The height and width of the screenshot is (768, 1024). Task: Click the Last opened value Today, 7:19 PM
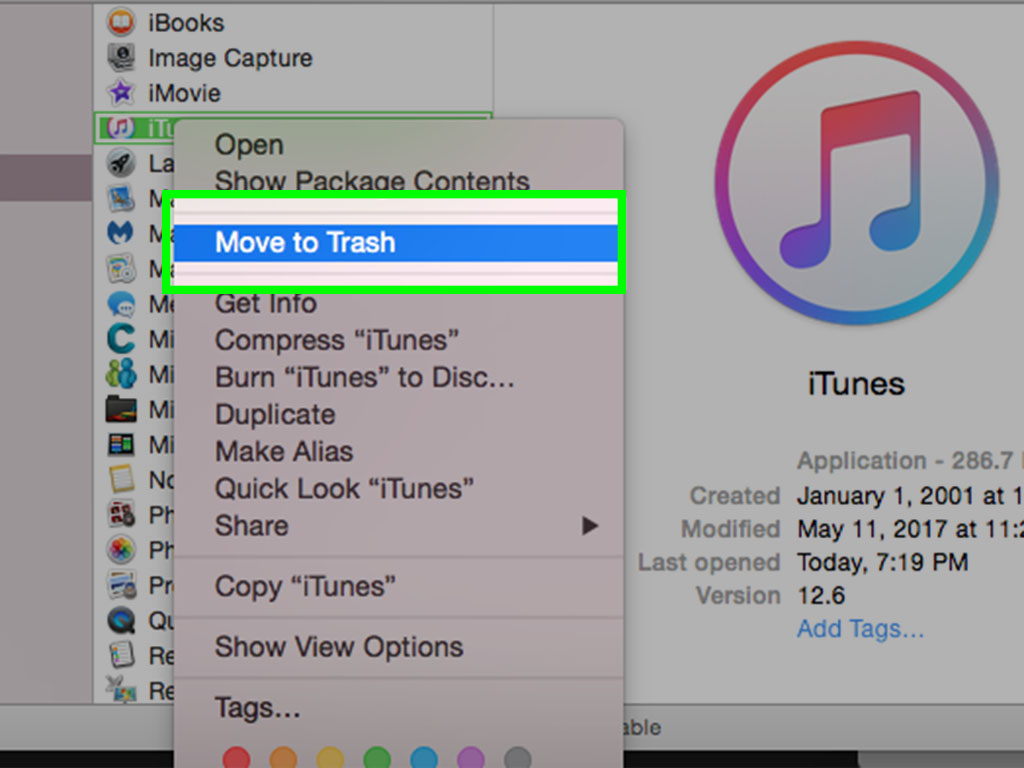point(883,562)
